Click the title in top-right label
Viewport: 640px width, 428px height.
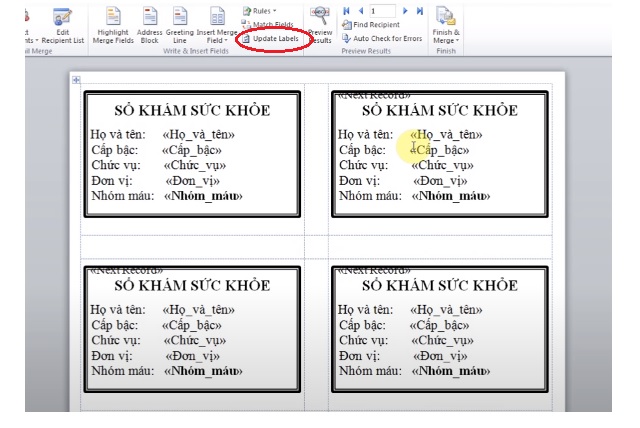tap(440, 111)
